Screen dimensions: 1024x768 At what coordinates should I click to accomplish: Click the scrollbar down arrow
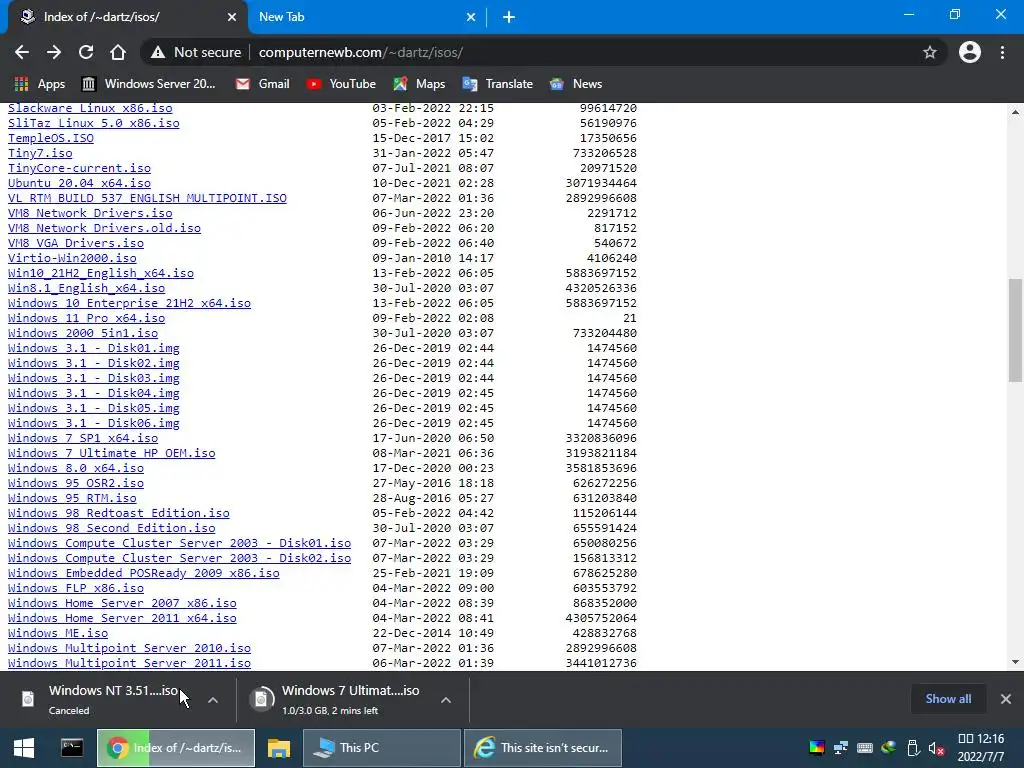tap(1015, 662)
